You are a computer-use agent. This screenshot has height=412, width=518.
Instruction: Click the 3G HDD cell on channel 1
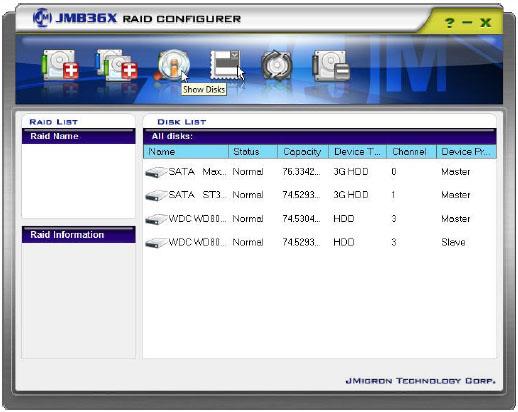point(351,195)
